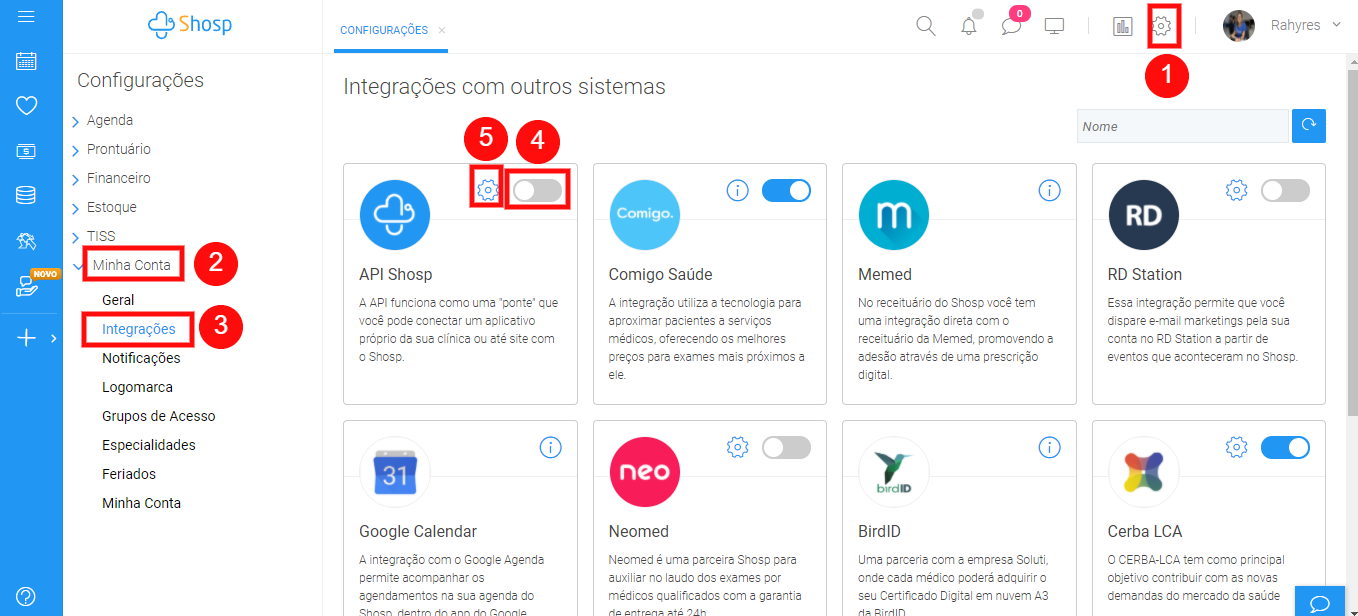Show Comigo Saúde info icon
Image resolution: width=1358 pixels, height=616 pixels.
pos(738,190)
